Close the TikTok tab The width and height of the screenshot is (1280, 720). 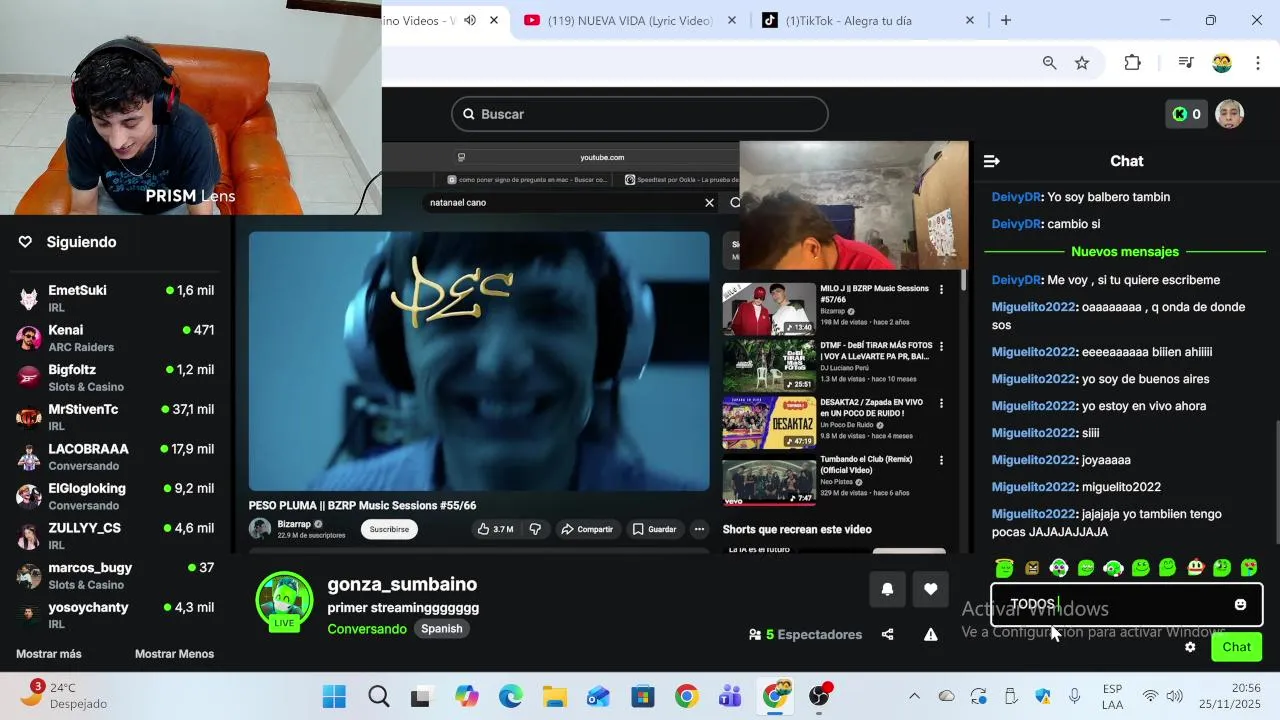969,20
